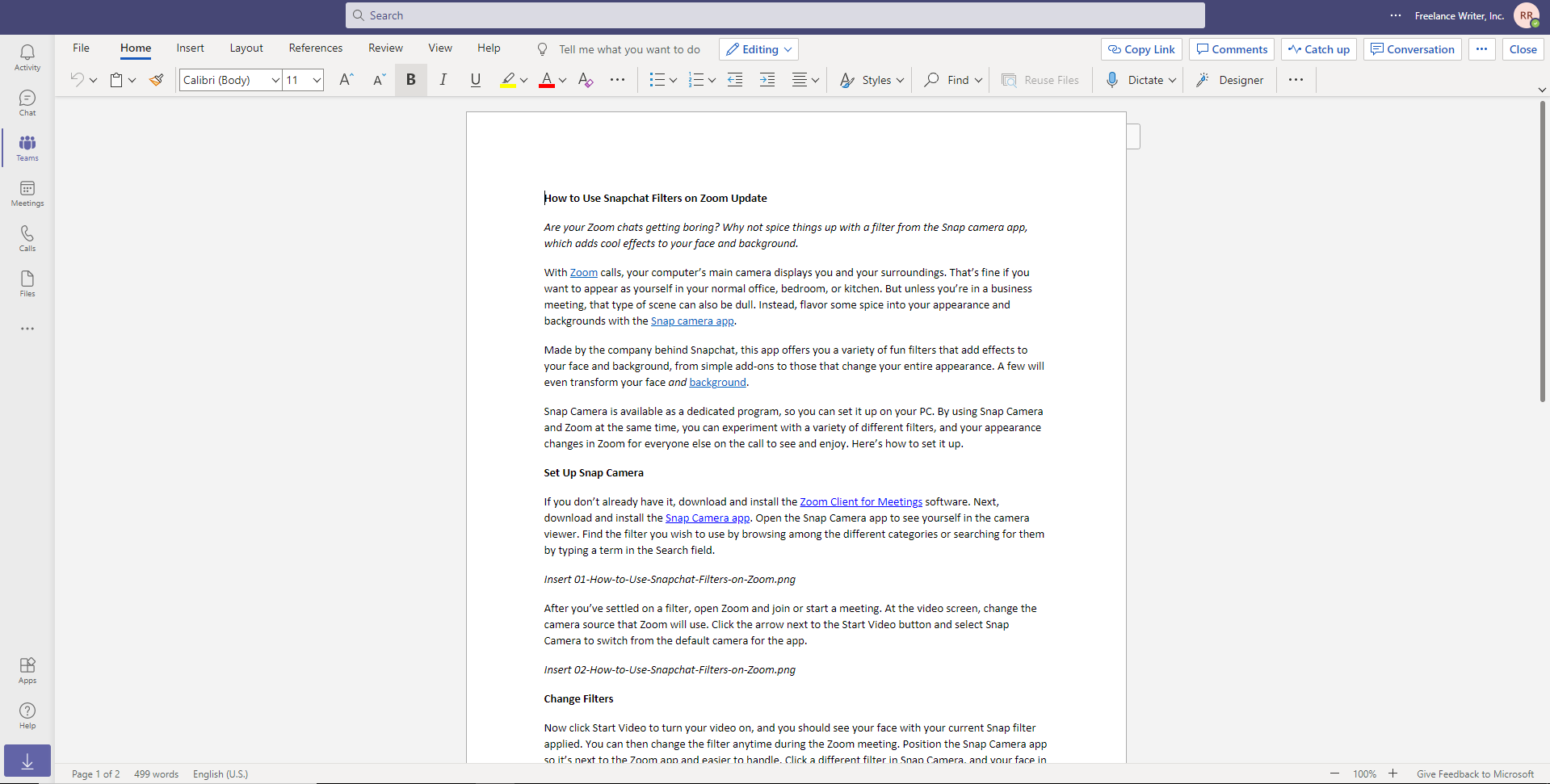Viewport: 1550px width, 784px height.
Task: Increase paragraph indent
Action: pyautogui.click(x=767, y=79)
